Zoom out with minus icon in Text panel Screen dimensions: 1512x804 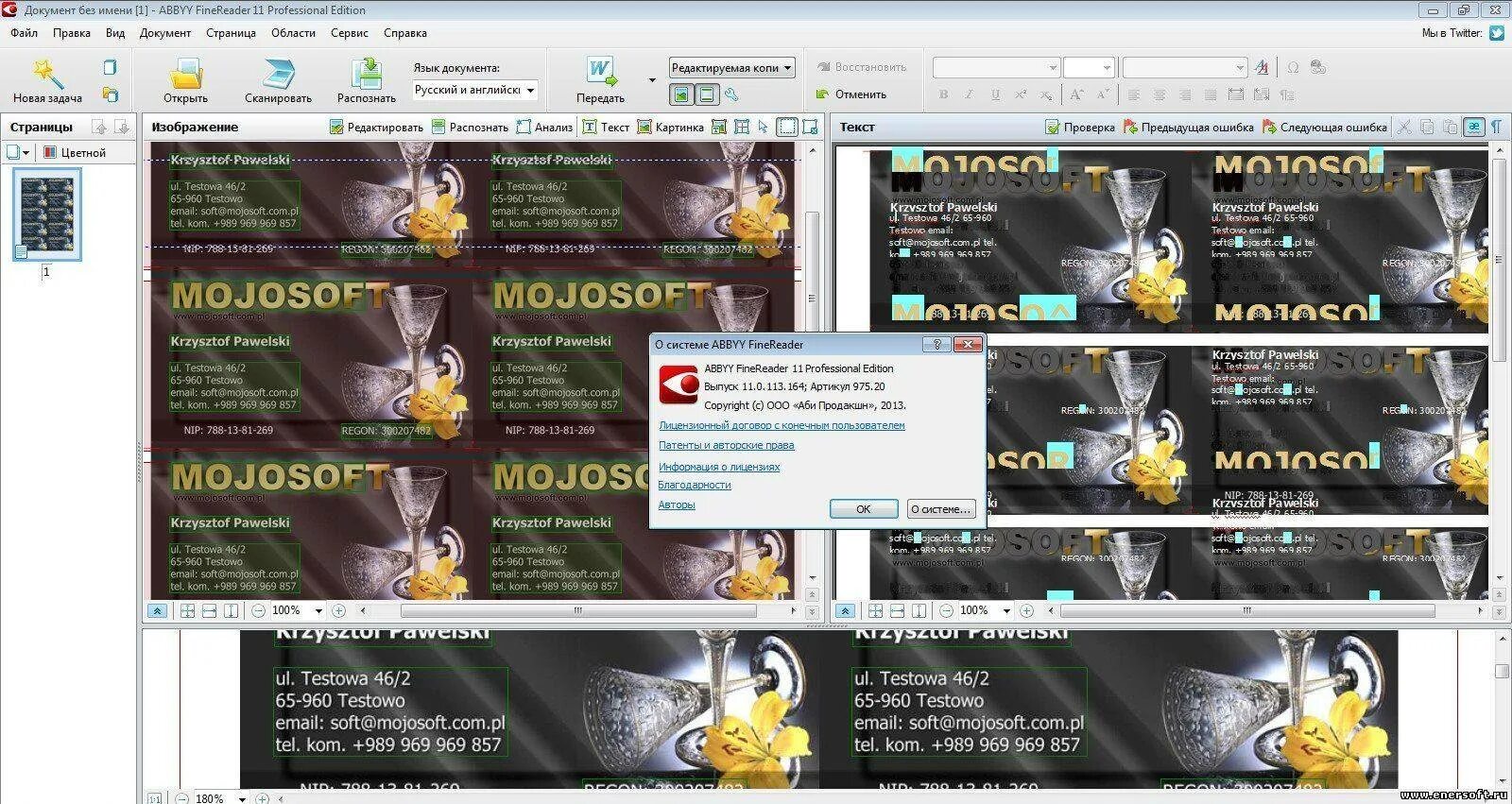pos(947,611)
